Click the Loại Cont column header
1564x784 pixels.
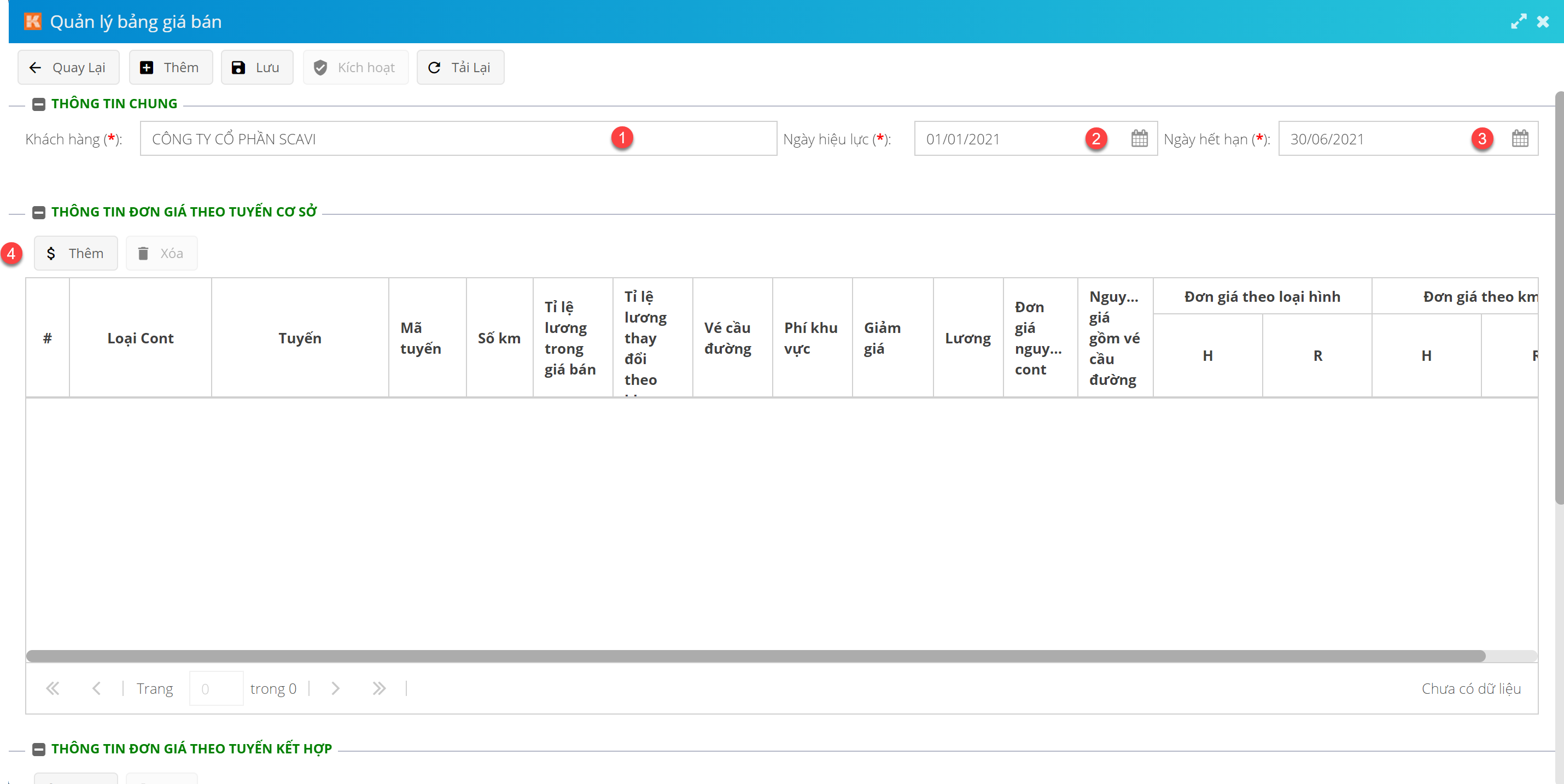[140, 338]
